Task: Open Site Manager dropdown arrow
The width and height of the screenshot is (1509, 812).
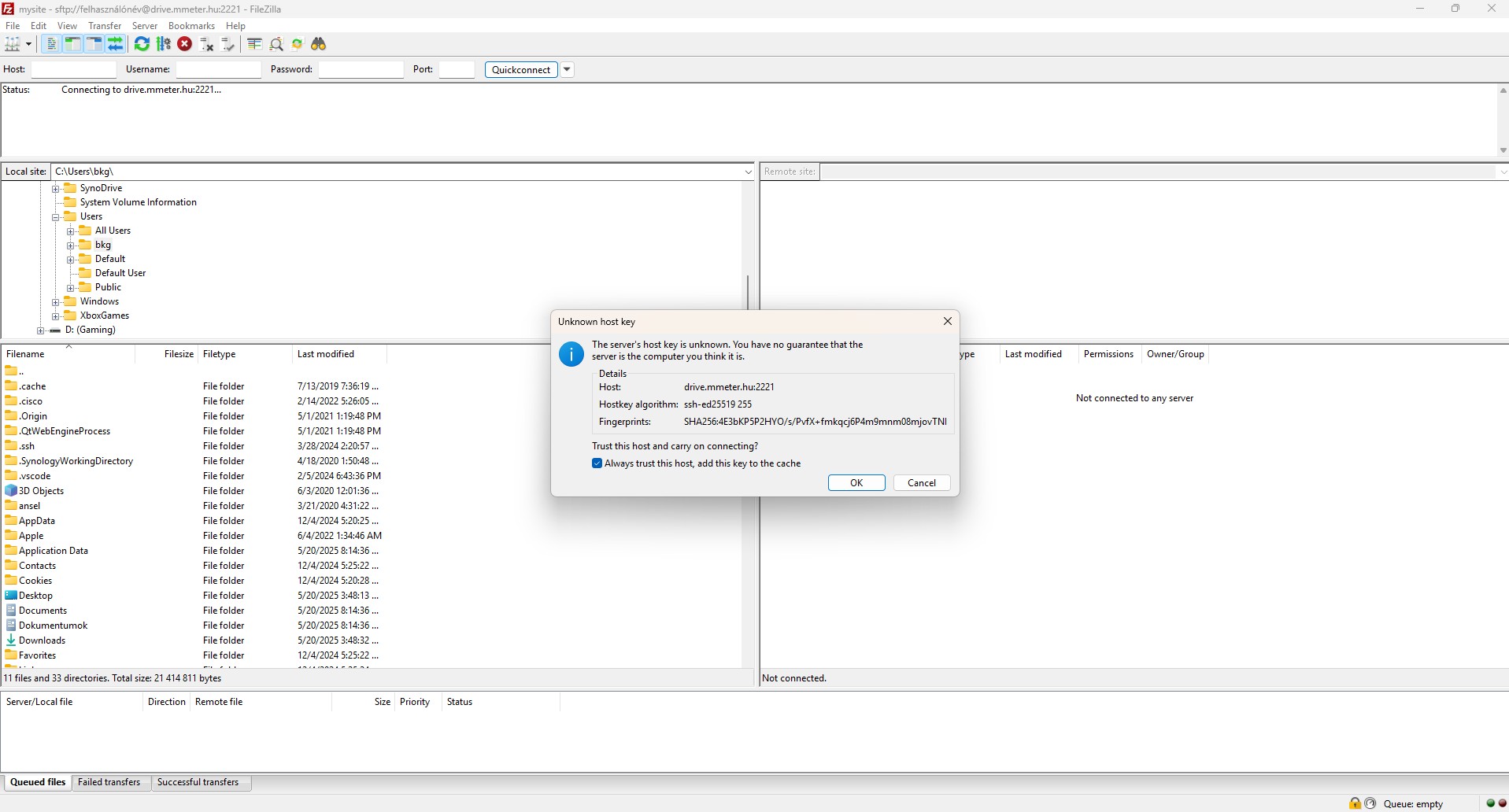Action: point(28,44)
